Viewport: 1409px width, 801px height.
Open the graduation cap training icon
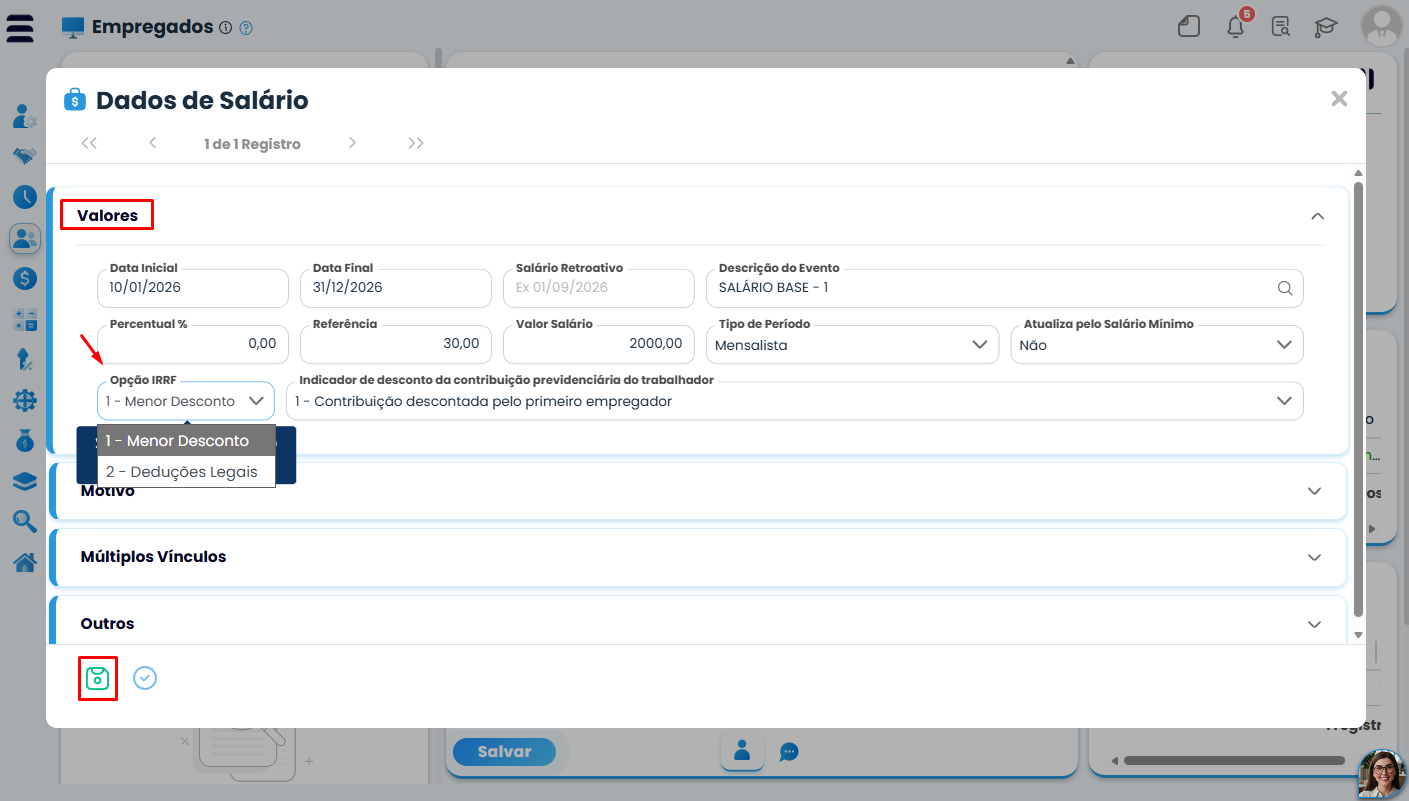click(x=1326, y=27)
